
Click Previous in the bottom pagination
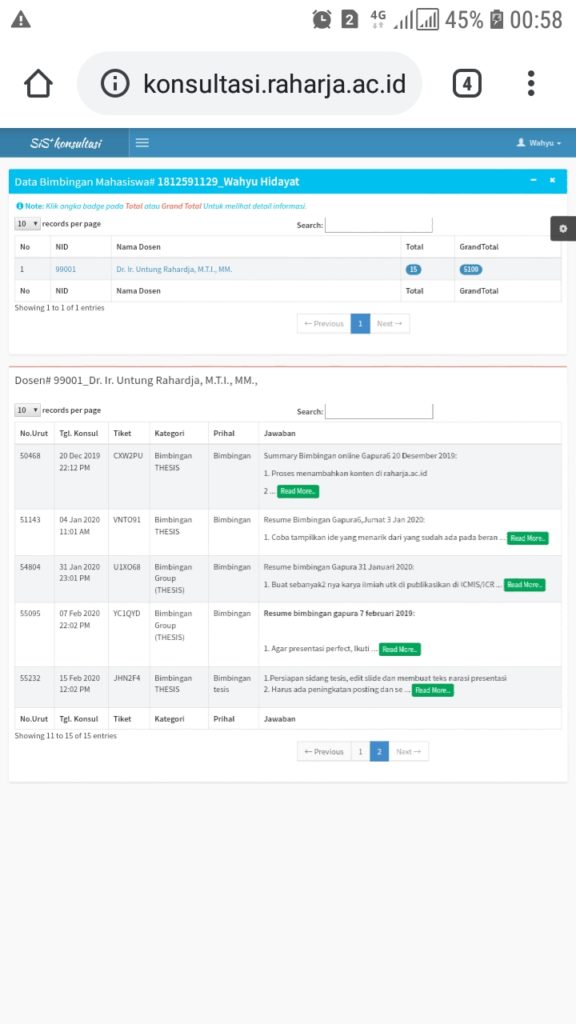324,752
